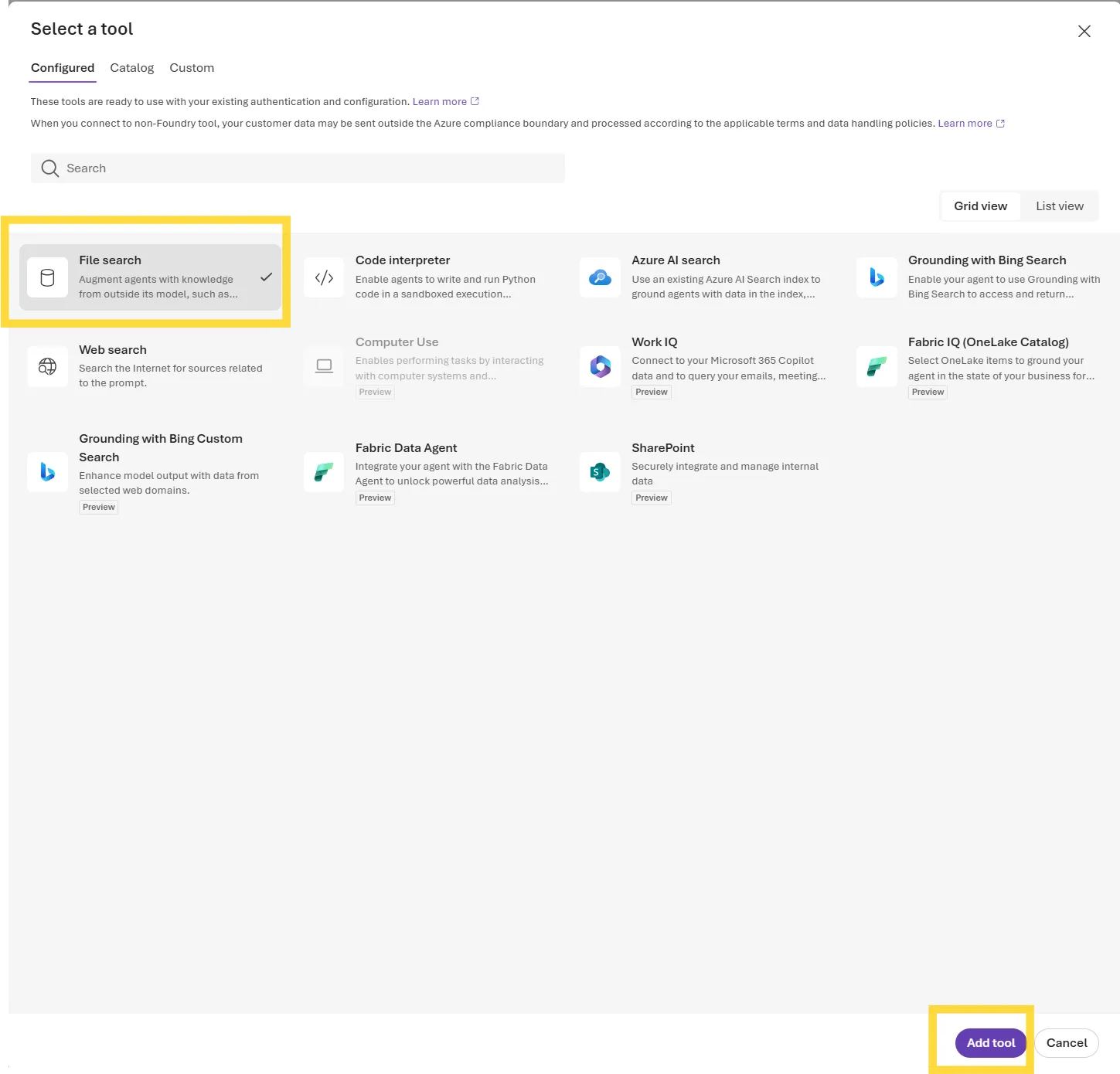Viewport: 1120px width, 1074px height.
Task: Switch to List view
Action: point(1060,206)
